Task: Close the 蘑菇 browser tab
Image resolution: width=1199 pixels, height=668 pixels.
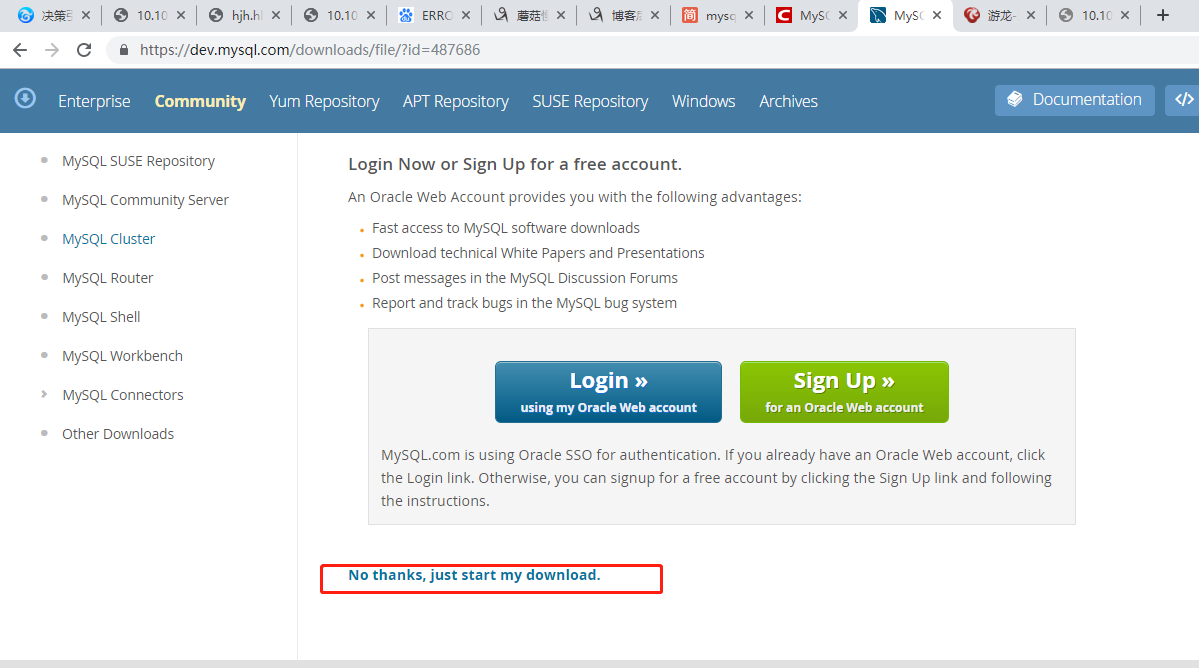Action: (x=561, y=15)
